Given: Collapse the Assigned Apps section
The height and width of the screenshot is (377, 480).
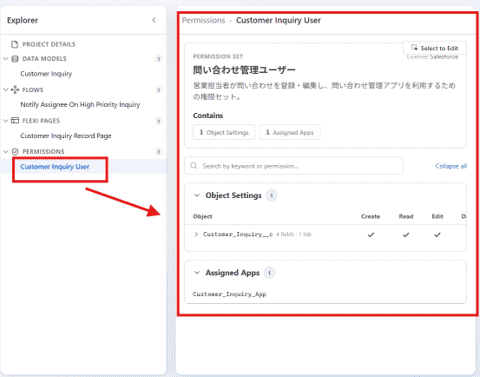Looking at the screenshot, I should (197, 273).
